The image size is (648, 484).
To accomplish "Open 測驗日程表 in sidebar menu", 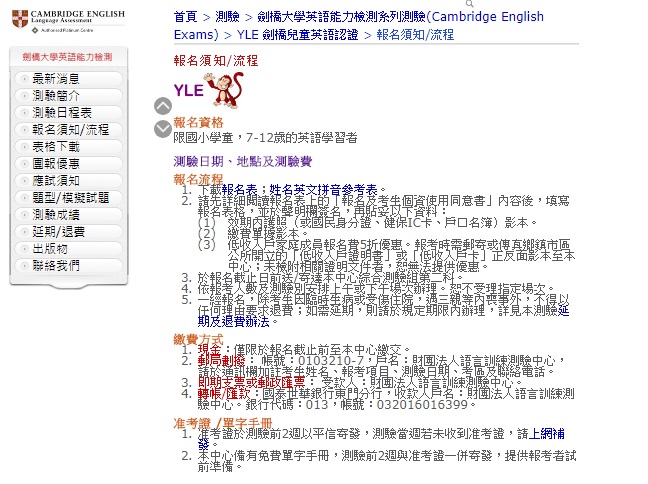I will (x=69, y=112).
